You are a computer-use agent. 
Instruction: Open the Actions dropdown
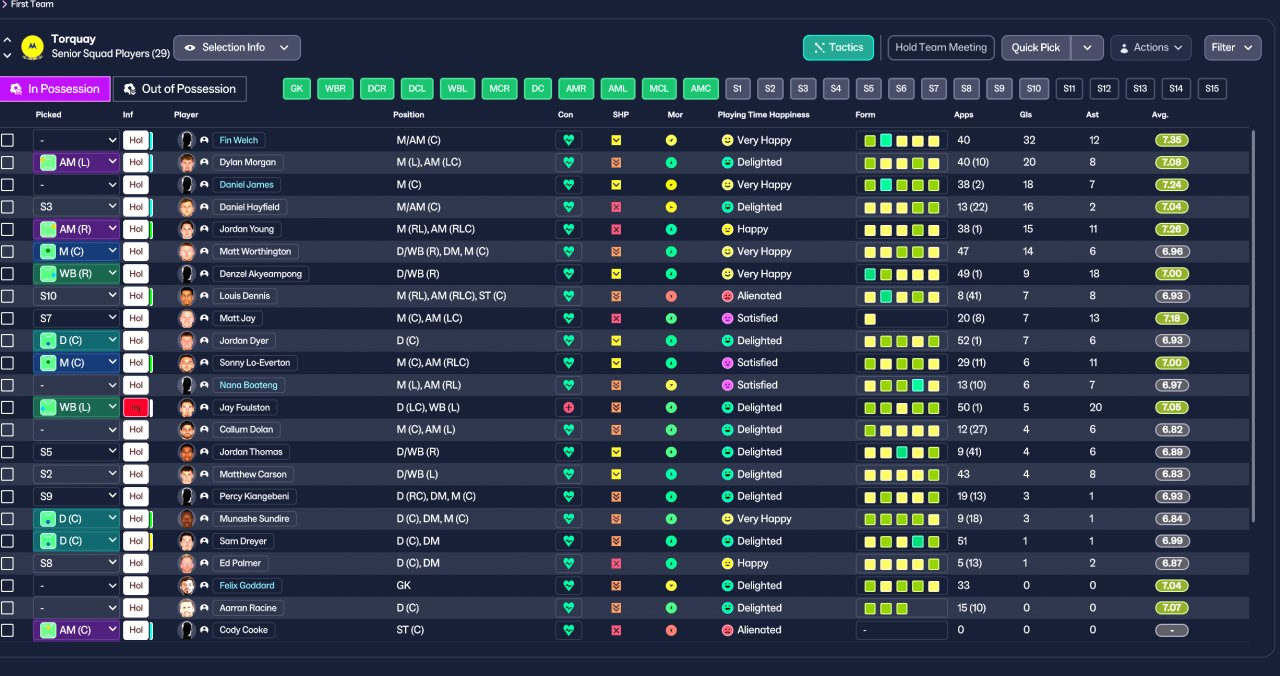pos(1151,47)
